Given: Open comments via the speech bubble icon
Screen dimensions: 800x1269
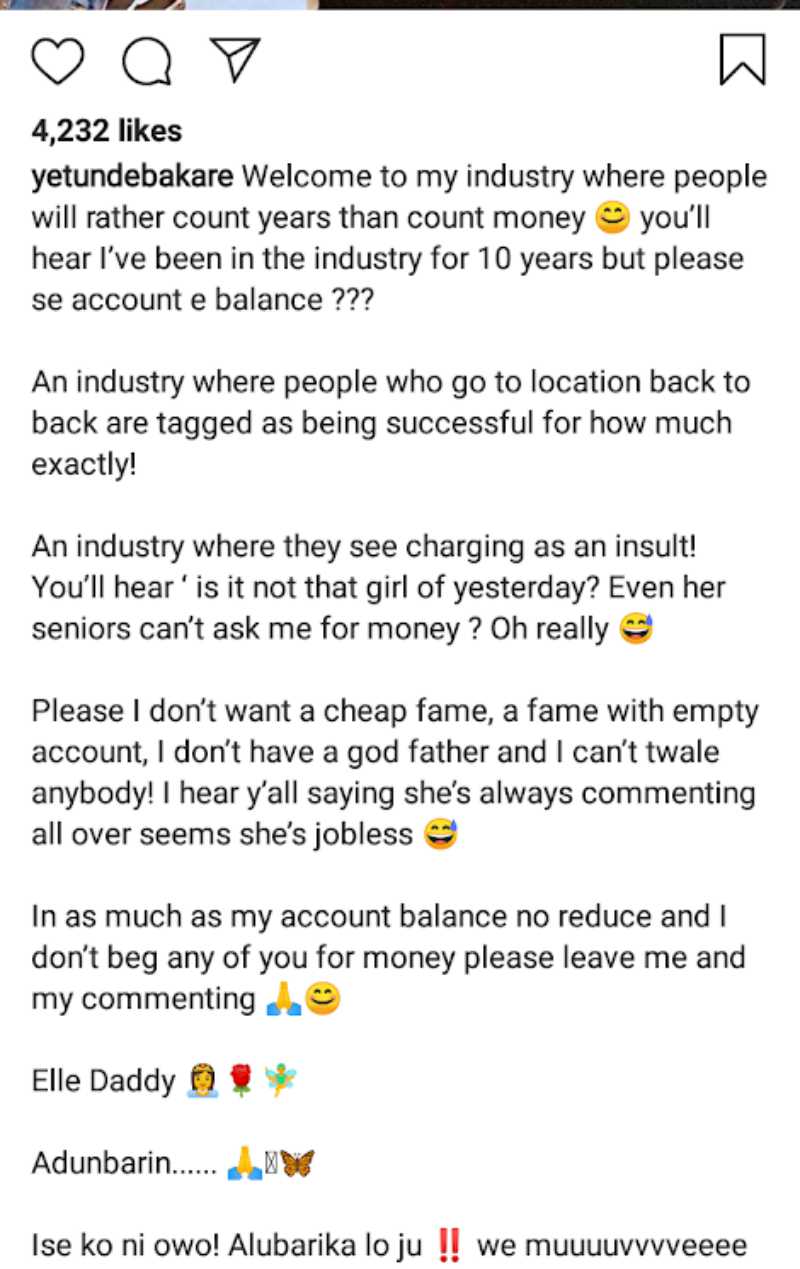Looking at the screenshot, I should 146,62.
